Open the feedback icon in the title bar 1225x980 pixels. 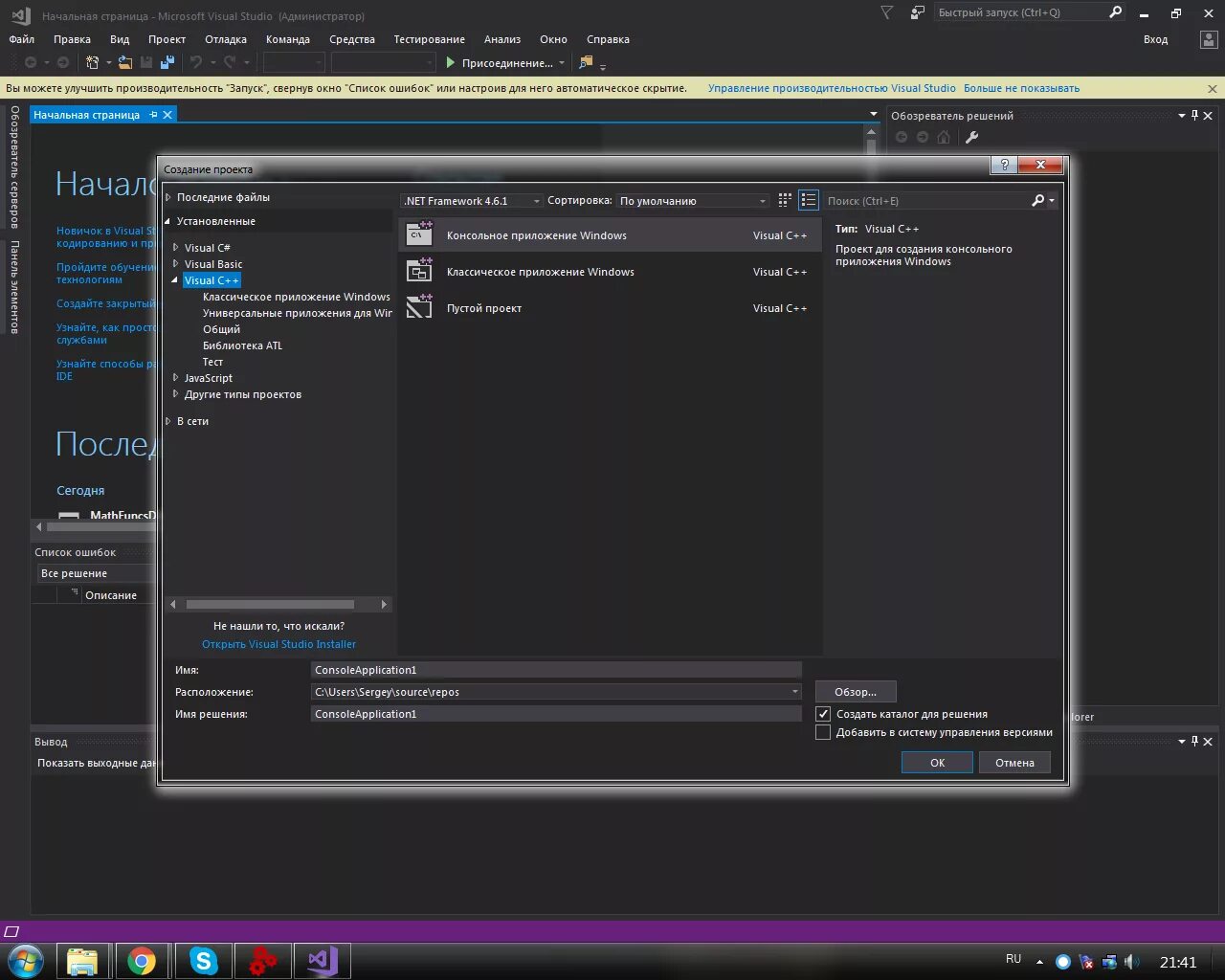point(917,12)
